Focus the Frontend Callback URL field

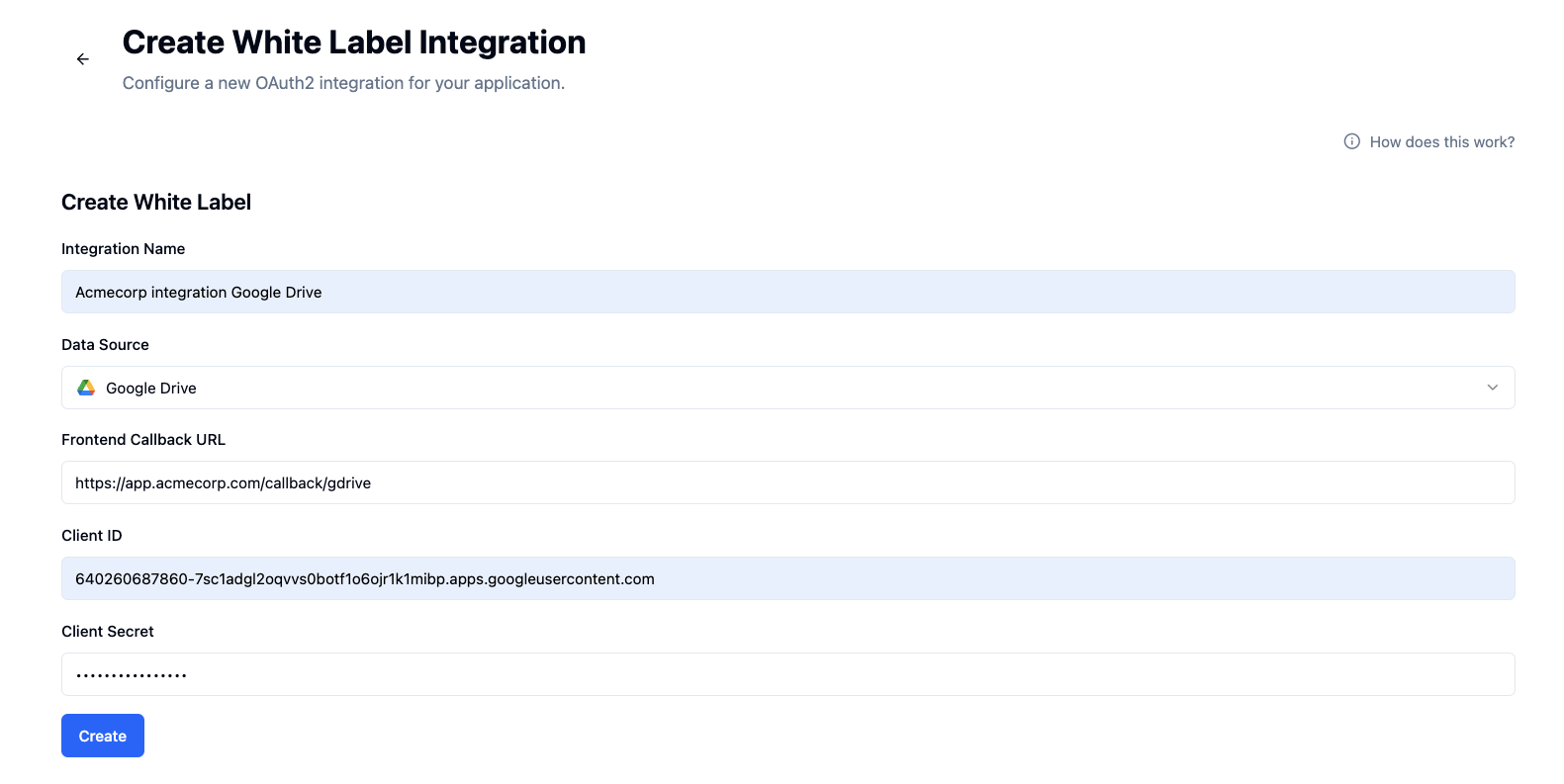click(788, 482)
